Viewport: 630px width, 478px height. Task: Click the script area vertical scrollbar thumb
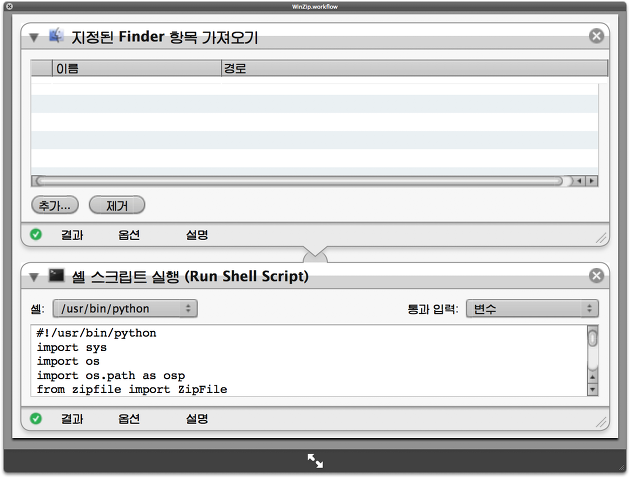592,337
